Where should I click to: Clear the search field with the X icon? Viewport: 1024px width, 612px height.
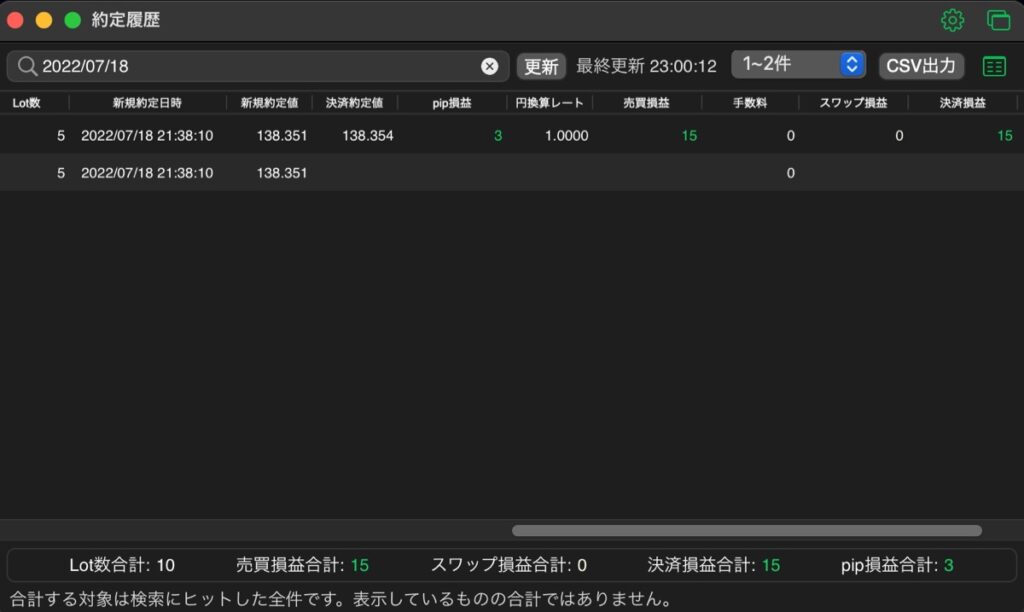[x=489, y=66]
